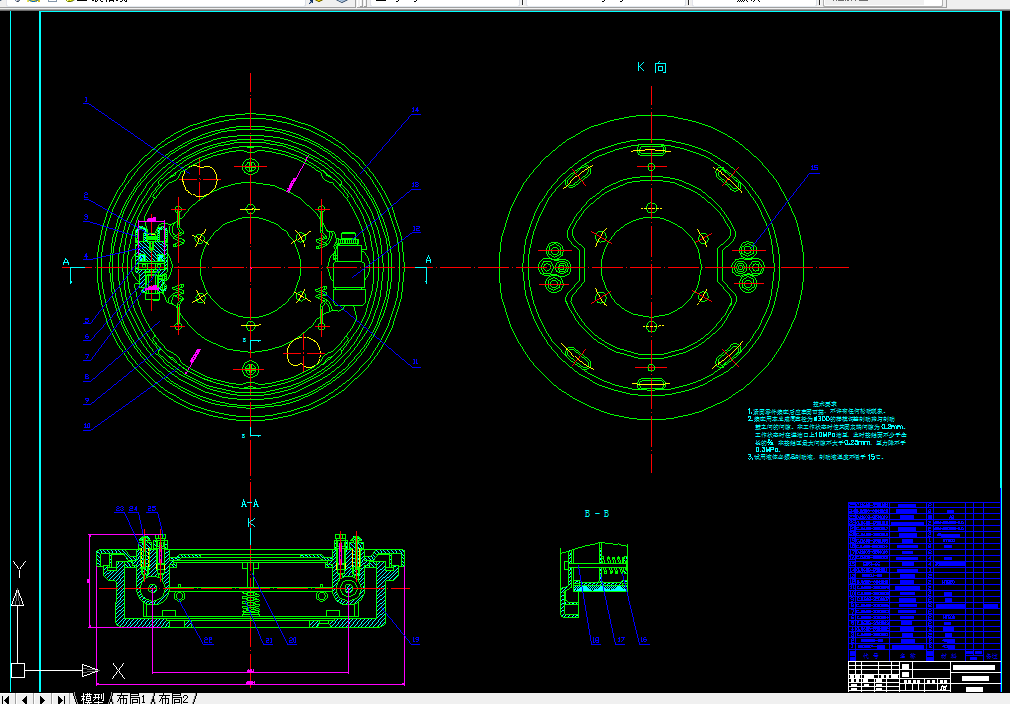The image size is (1010, 704).
Task: Select the 'B - B' section title text
Action: (596, 513)
